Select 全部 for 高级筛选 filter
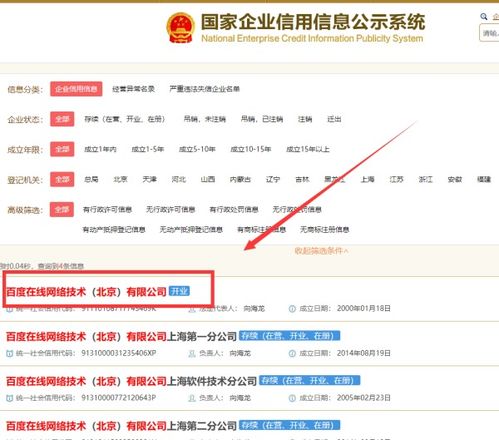This screenshot has height=440, width=499. pyautogui.click(x=62, y=209)
